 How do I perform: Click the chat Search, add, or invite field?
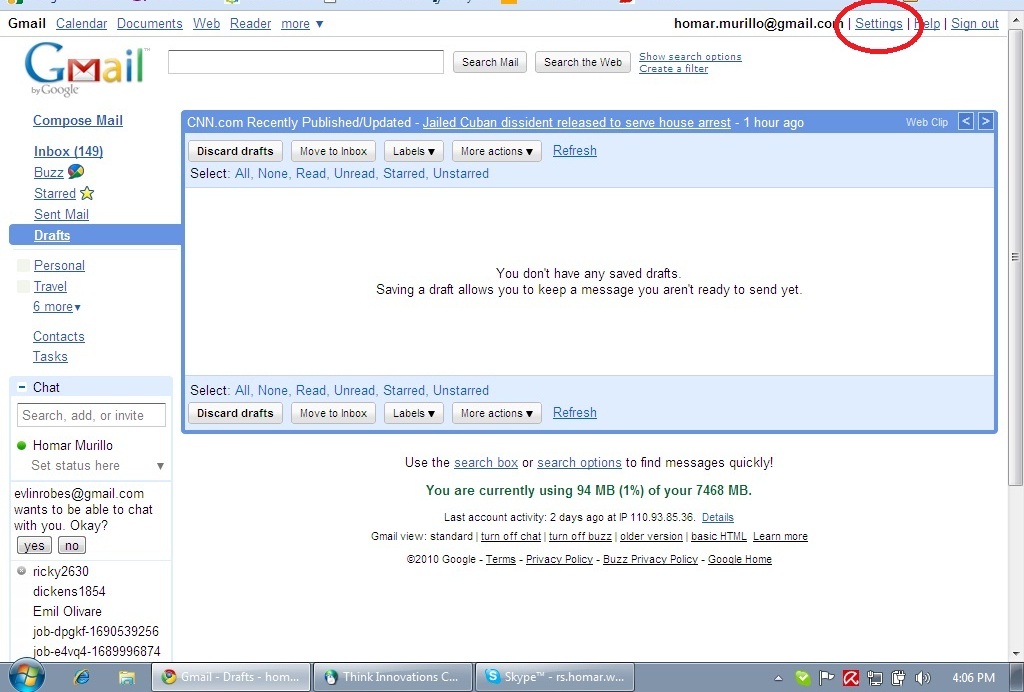pyautogui.click(x=91, y=415)
